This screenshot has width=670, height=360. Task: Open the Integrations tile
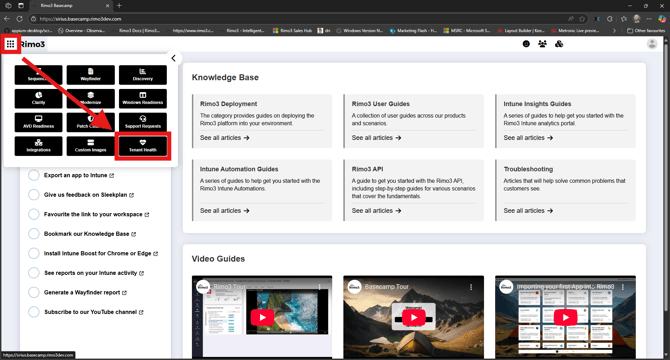click(x=38, y=146)
